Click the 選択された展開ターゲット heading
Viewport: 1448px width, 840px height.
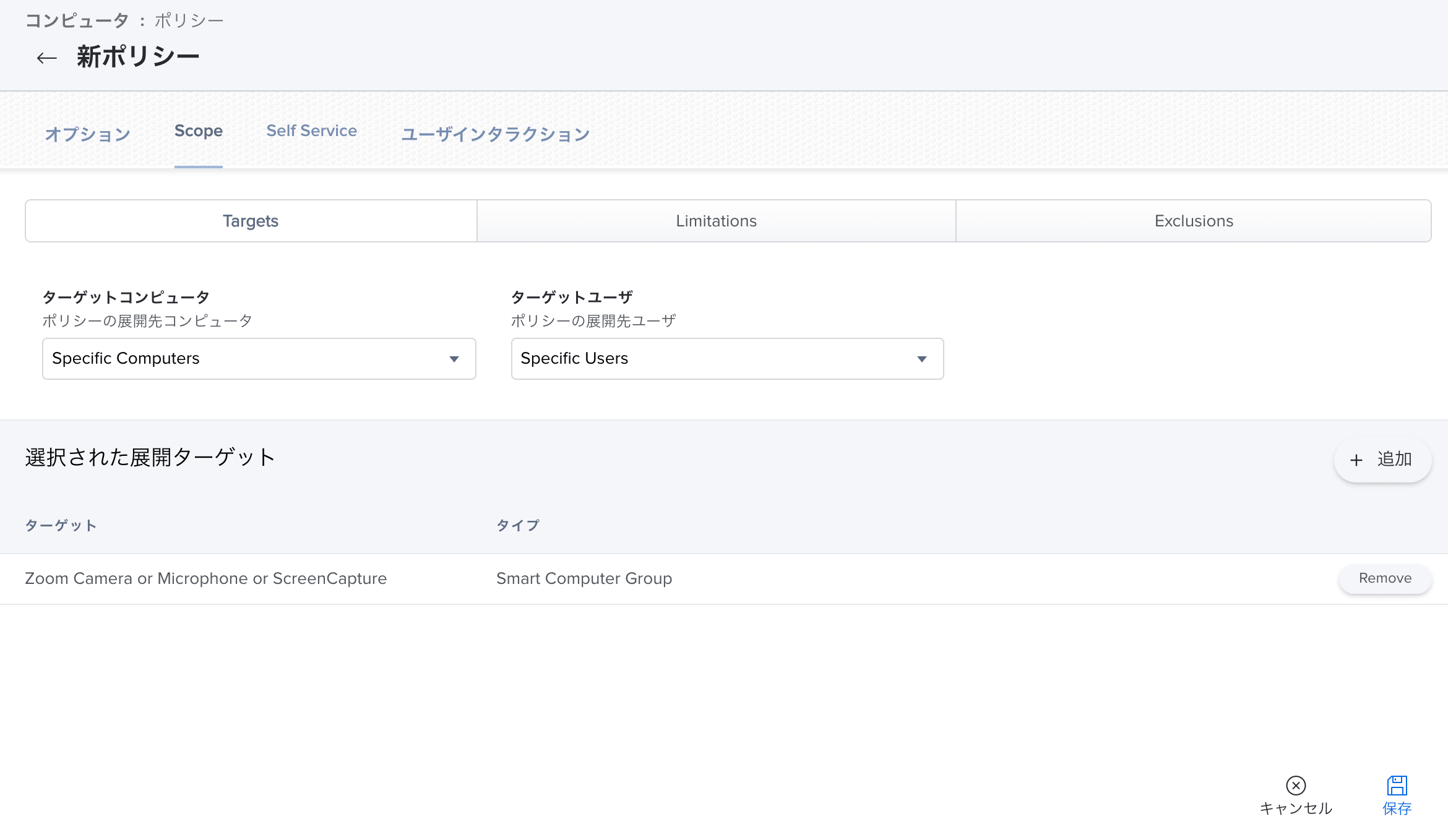click(150, 458)
